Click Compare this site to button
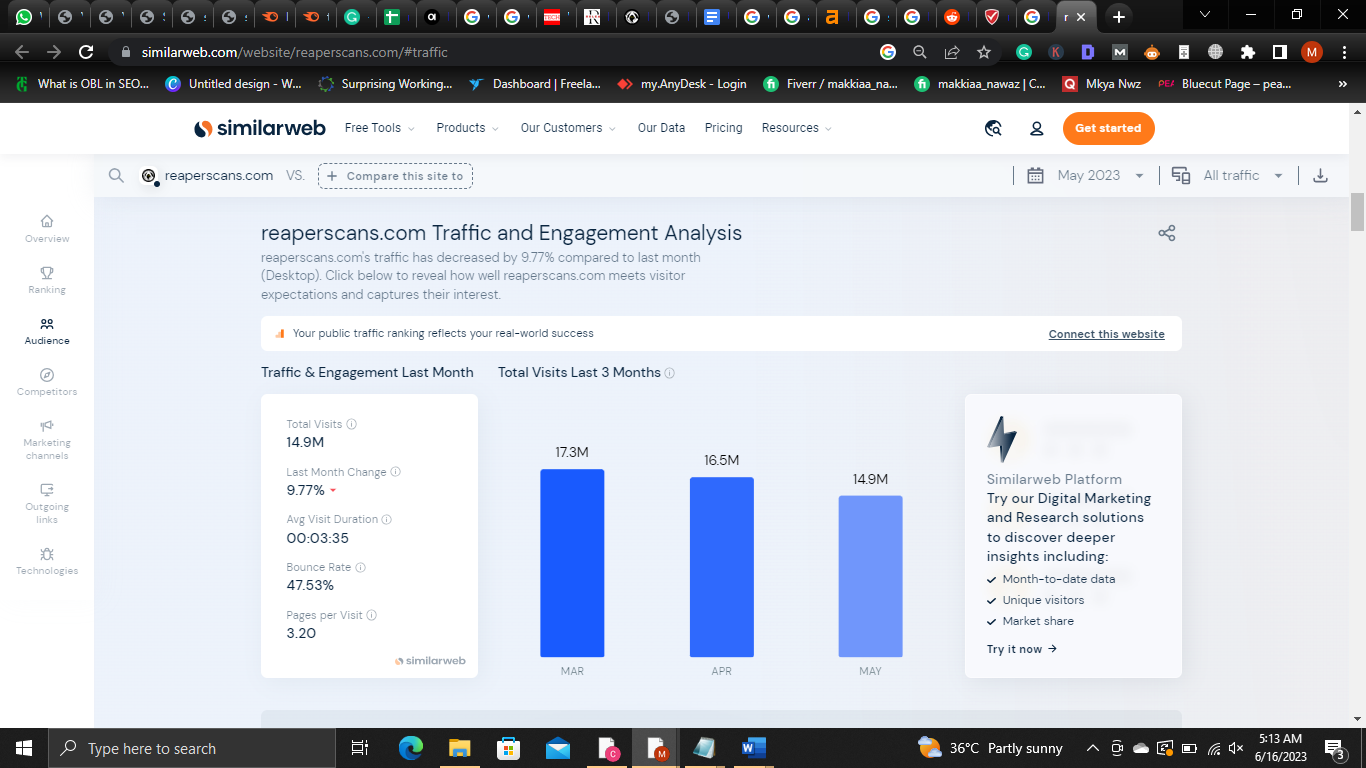 (x=395, y=176)
